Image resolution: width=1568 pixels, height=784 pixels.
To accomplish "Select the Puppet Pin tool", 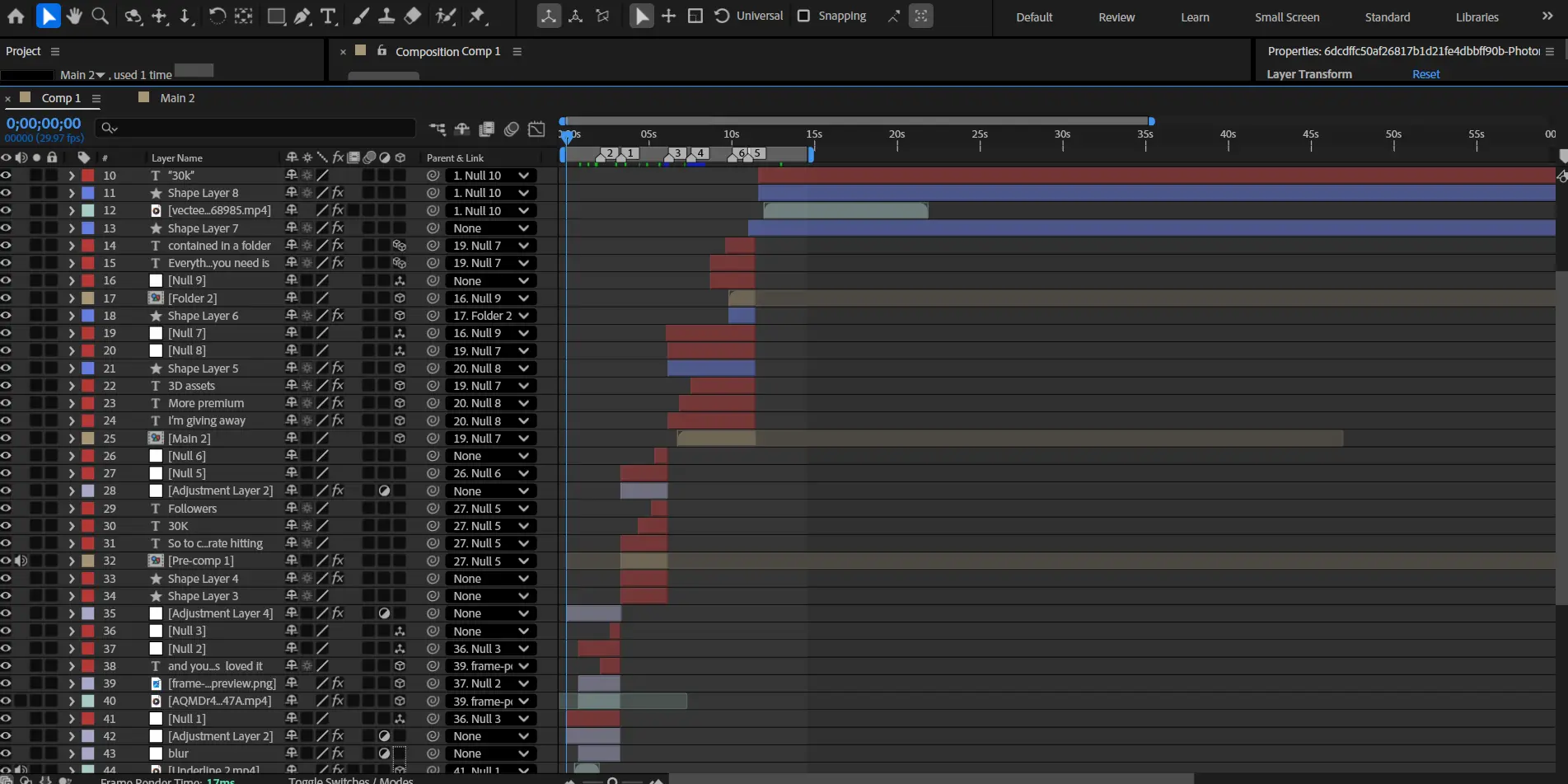I will point(477,16).
